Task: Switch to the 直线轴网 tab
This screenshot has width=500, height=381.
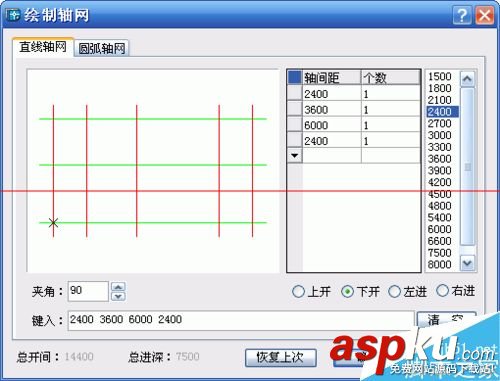Action: 43,47
